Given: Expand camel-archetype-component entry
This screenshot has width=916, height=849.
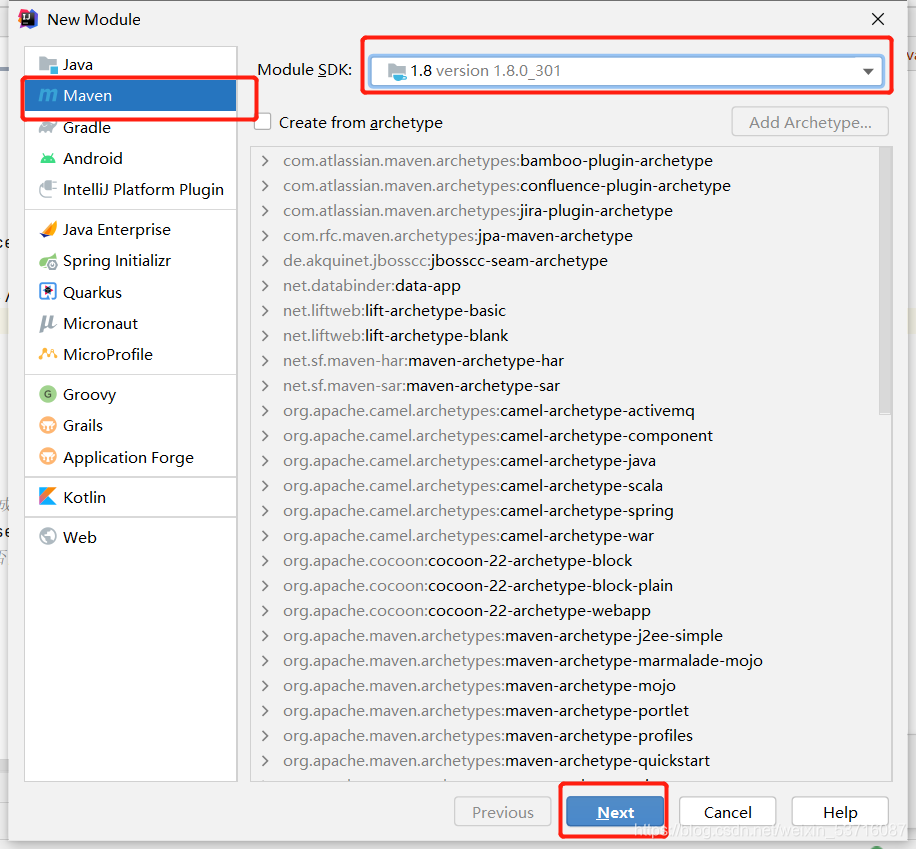Looking at the screenshot, I should tap(265, 436).
